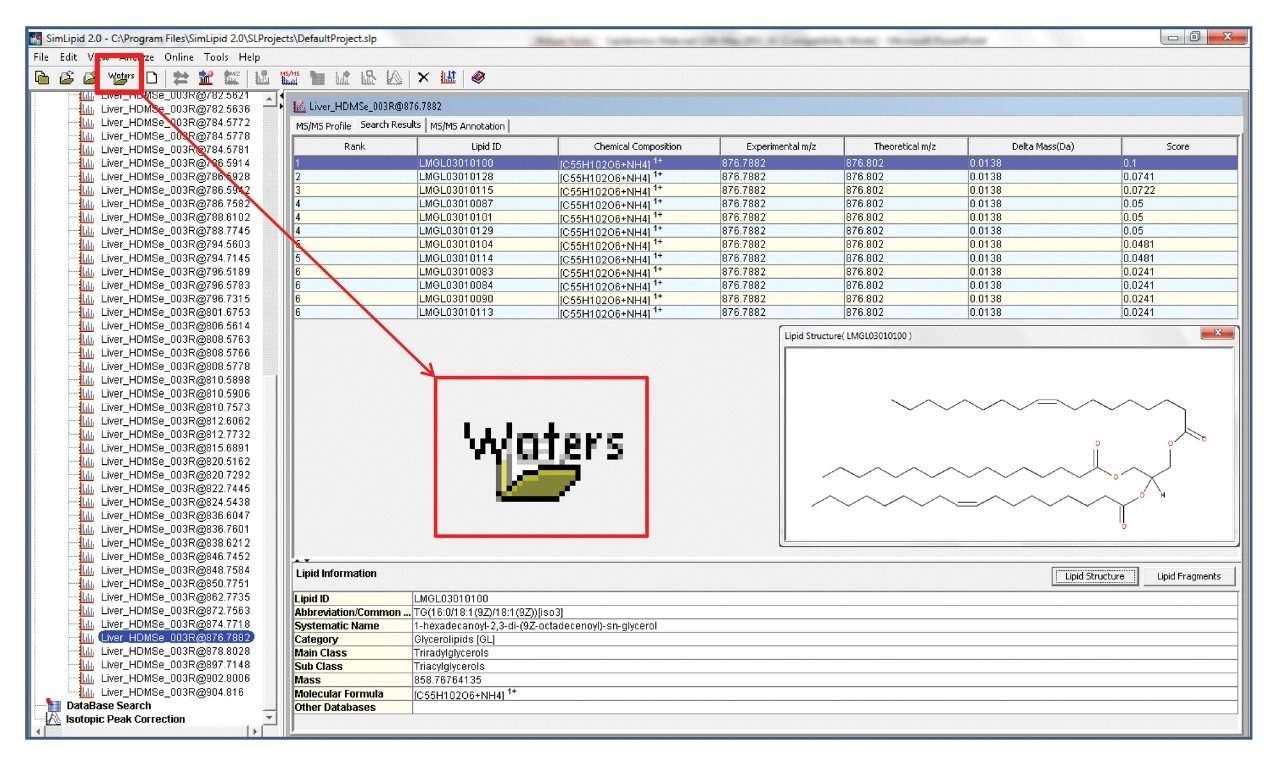Click the tree panel scroll down arrow
The height and width of the screenshot is (766, 1280).
(x=268, y=718)
